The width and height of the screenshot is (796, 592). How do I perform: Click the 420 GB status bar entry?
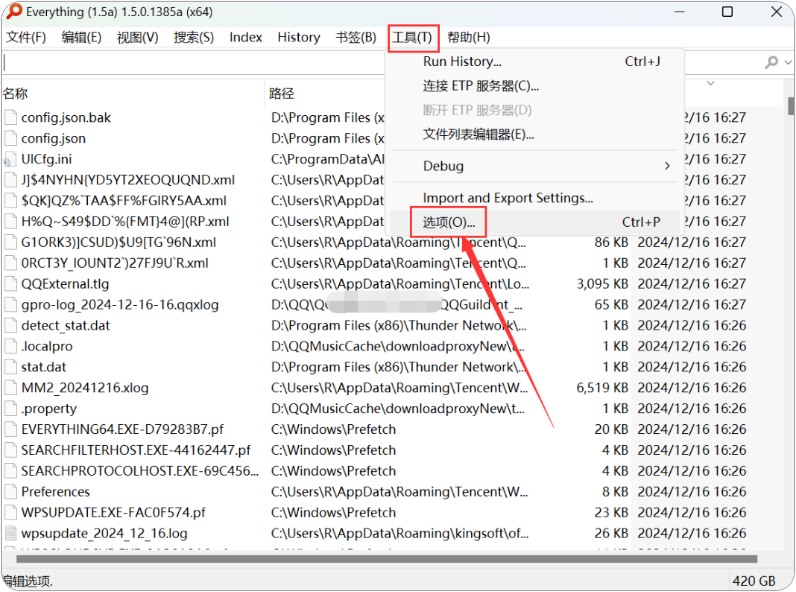(754, 581)
